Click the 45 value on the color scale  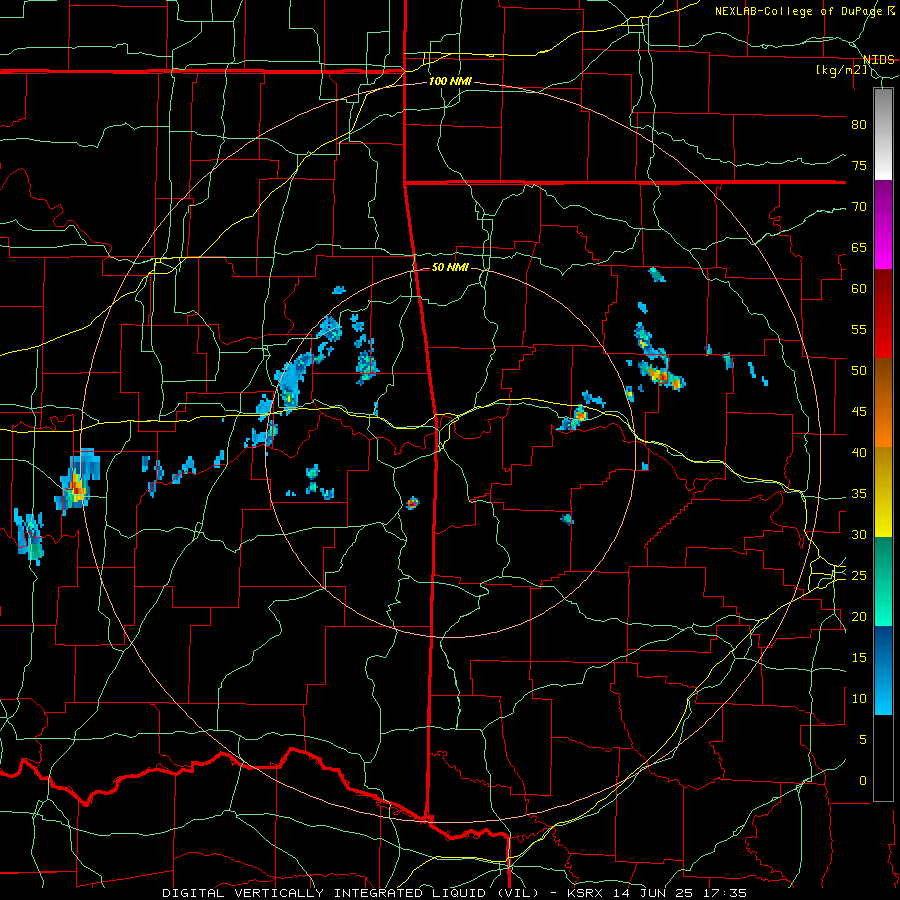click(859, 412)
